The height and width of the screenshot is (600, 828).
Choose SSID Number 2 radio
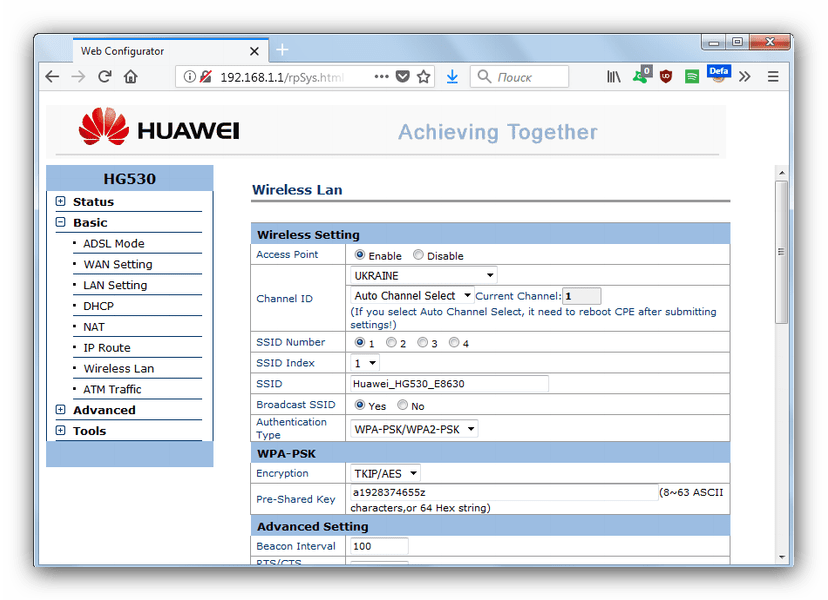[391, 342]
